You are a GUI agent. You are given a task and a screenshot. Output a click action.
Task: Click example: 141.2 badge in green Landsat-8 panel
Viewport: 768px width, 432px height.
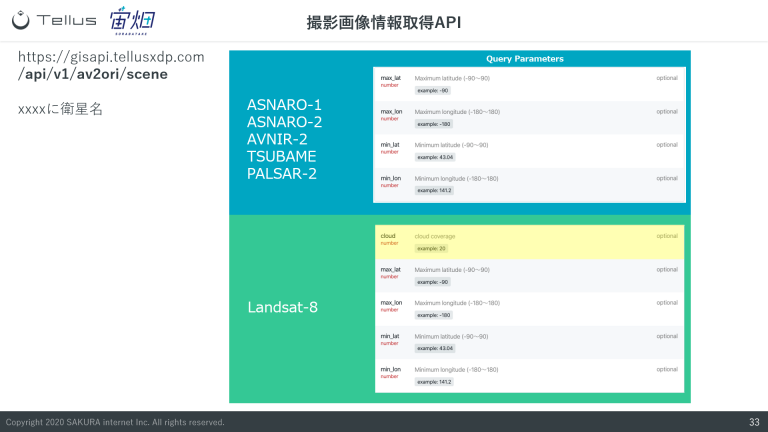point(434,382)
